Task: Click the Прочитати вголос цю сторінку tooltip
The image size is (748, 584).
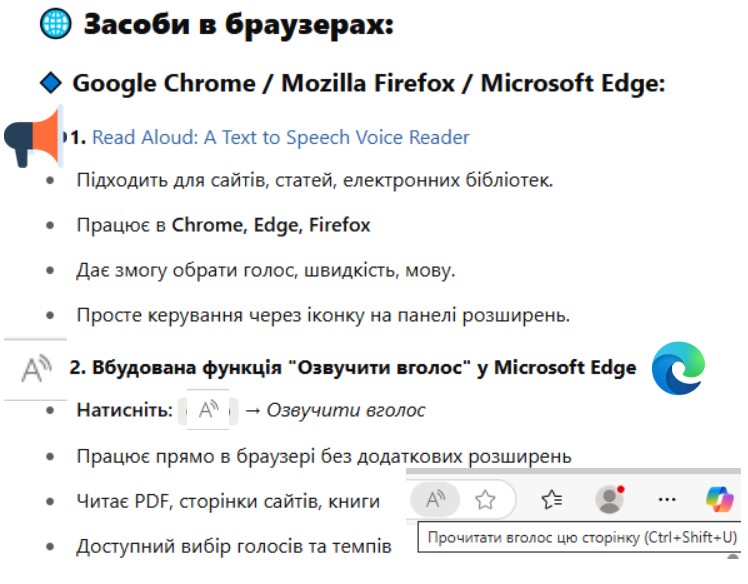Action: tap(581, 538)
